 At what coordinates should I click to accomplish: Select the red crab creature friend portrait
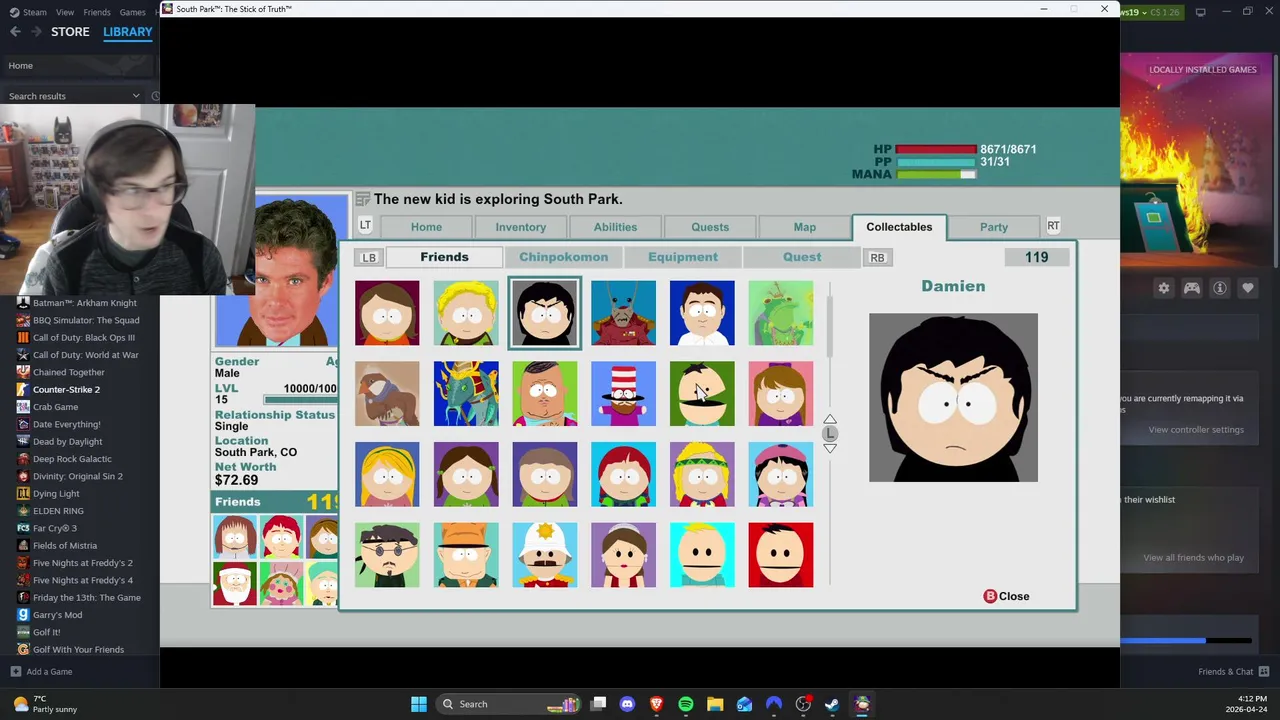click(623, 313)
